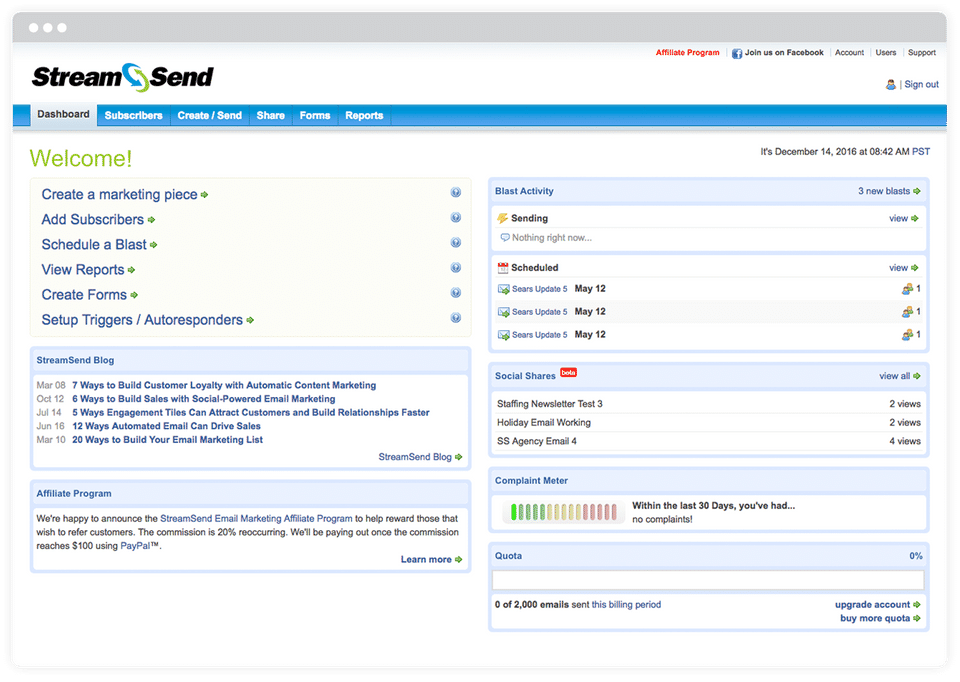Go to the Create / Send tab
The image size is (960, 682).
tap(209, 116)
